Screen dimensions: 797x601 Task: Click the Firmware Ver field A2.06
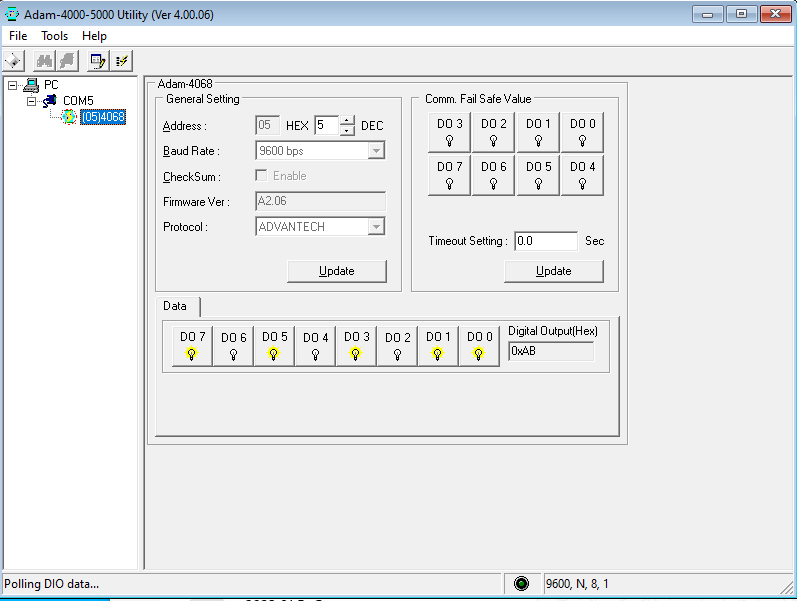[x=320, y=201]
